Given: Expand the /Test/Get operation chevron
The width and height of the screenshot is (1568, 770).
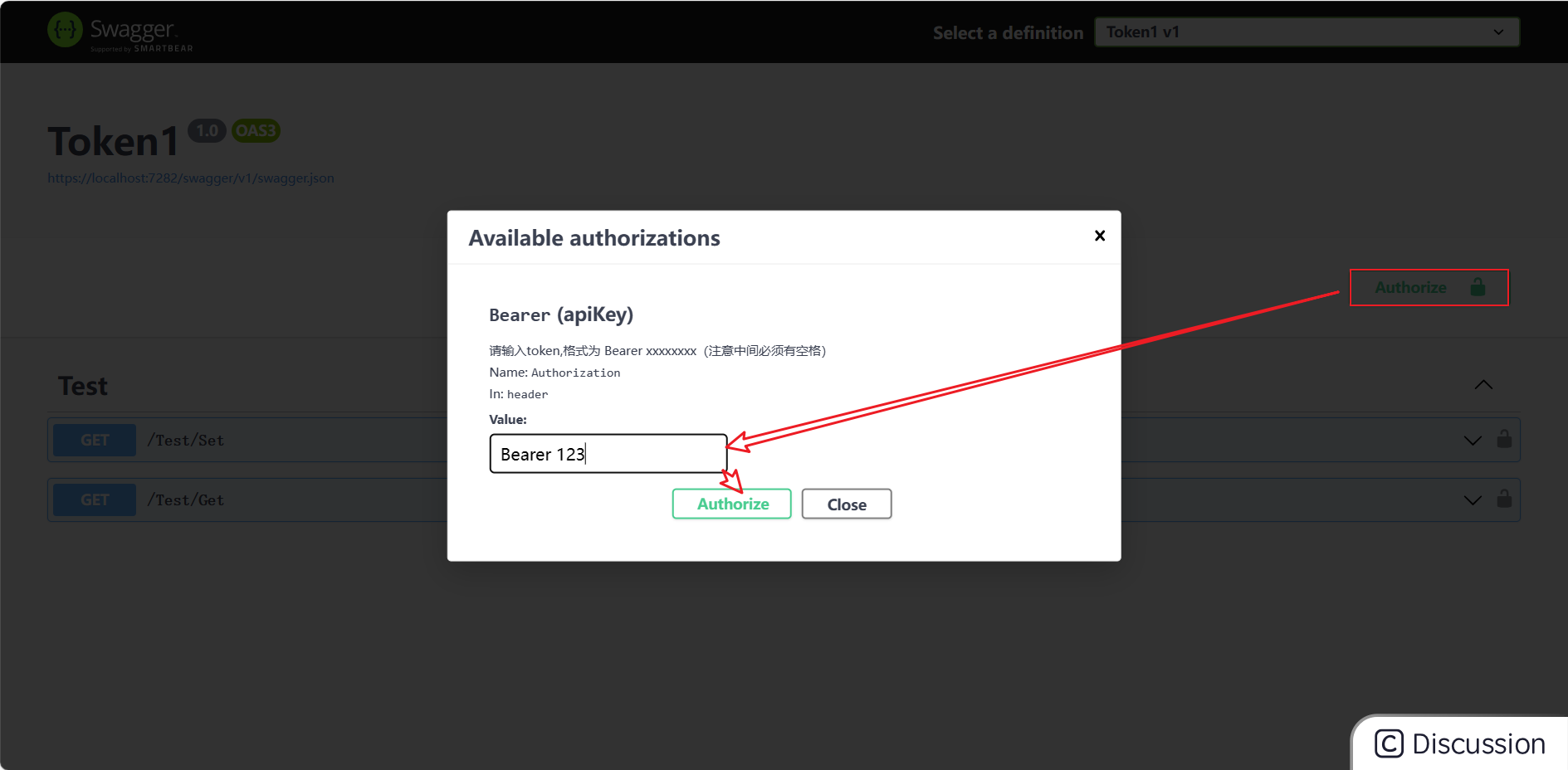Looking at the screenshot, I should 1473,500.
